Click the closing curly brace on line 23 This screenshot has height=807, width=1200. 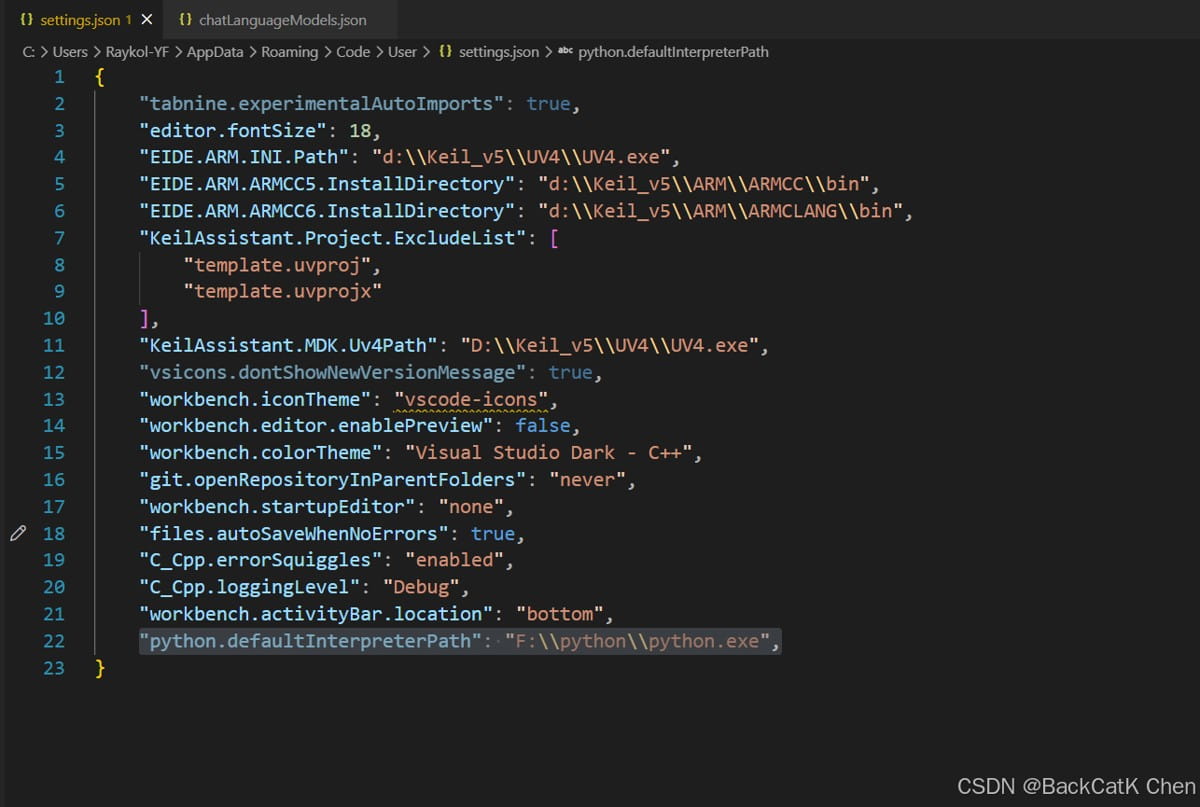(100, 668)
